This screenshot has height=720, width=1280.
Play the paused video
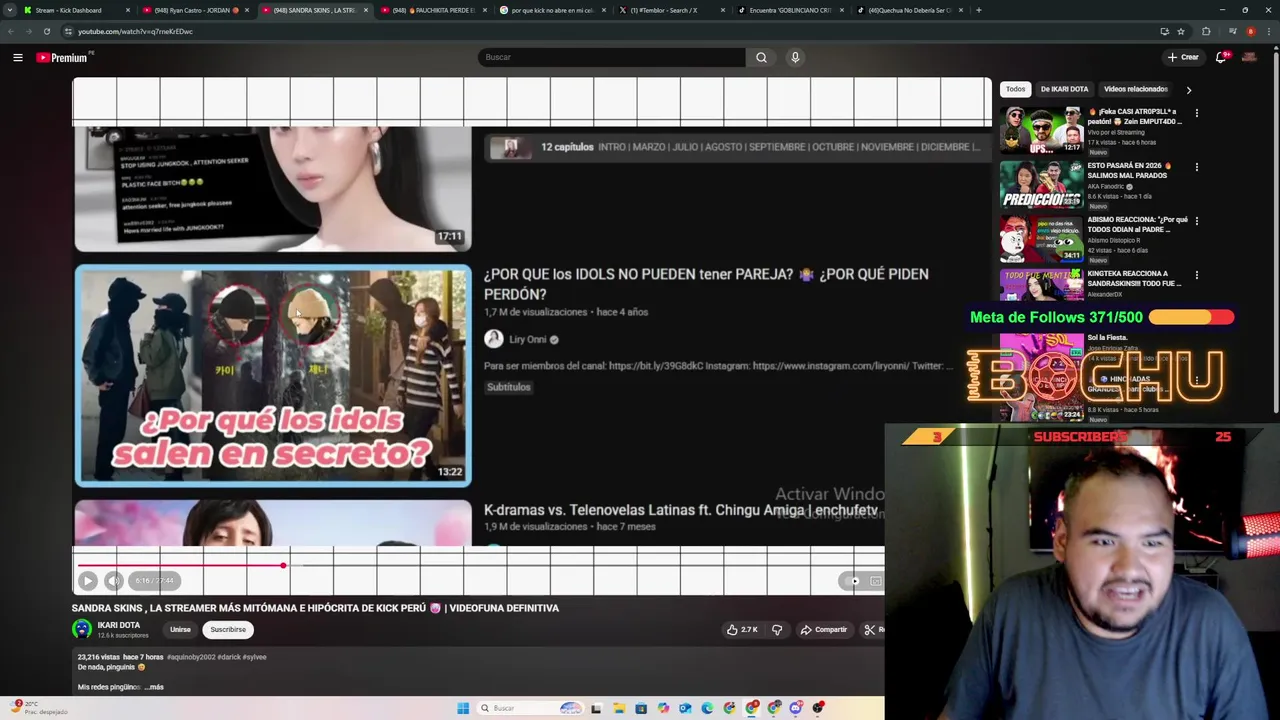point(87,581)
